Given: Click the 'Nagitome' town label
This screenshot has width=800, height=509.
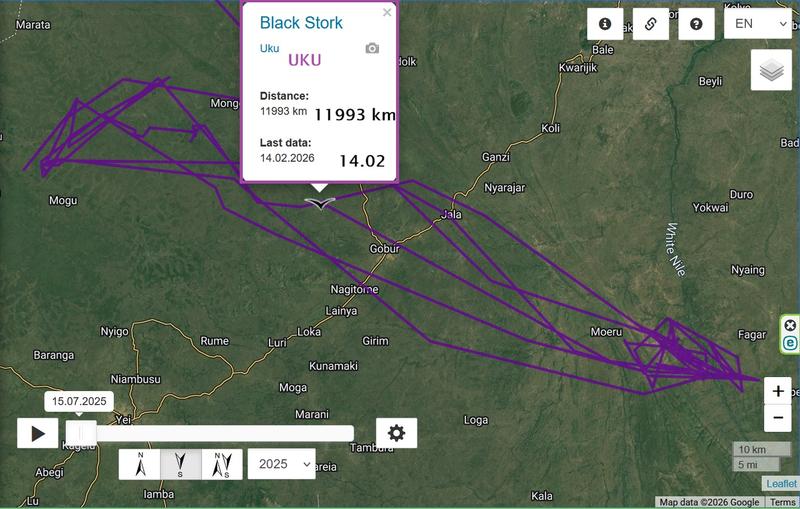Looking at the screenshot, I should click(x=355, y=290).
